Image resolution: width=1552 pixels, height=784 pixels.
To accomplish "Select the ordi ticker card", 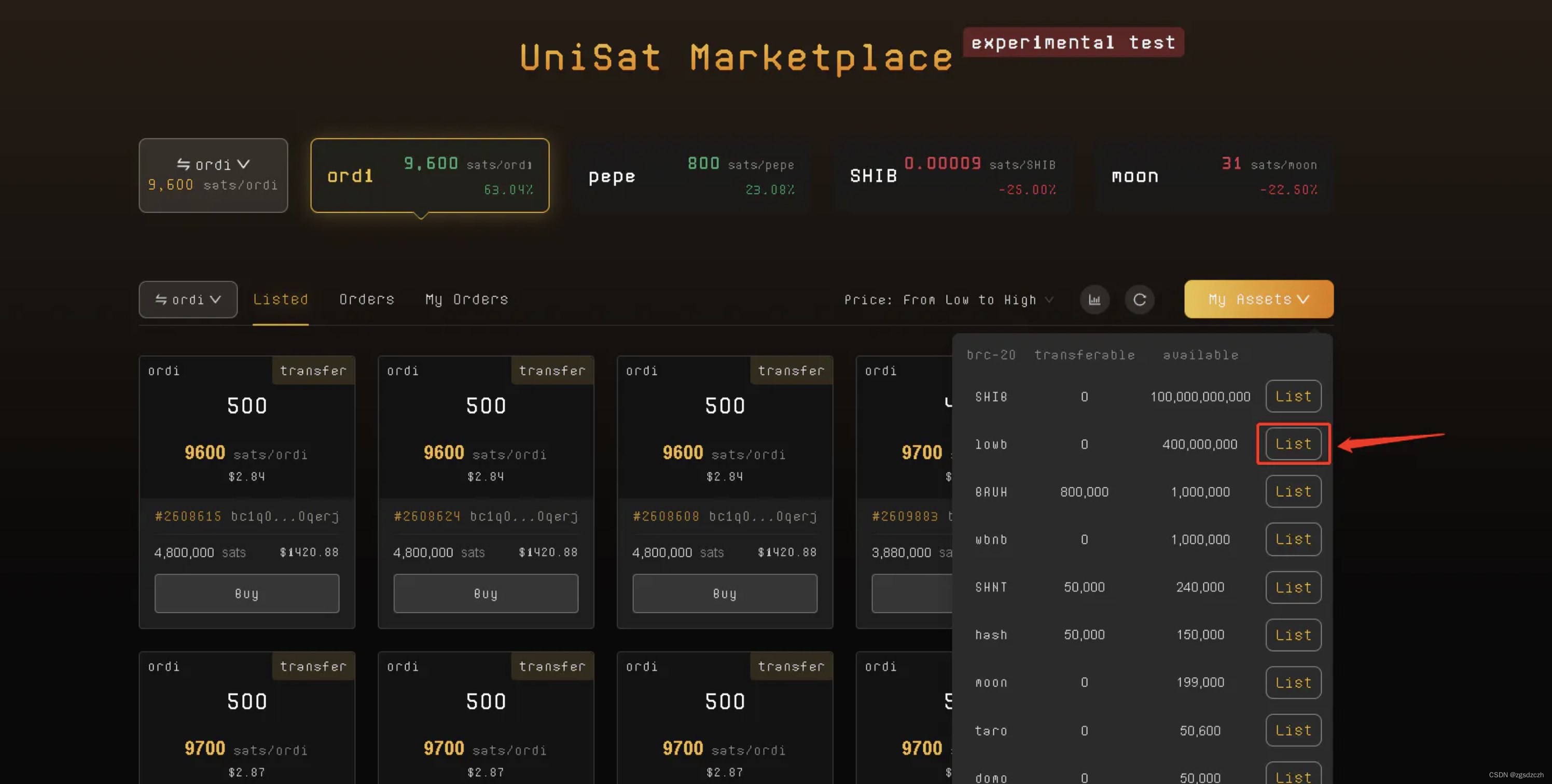I will click(x=429, y=175).
